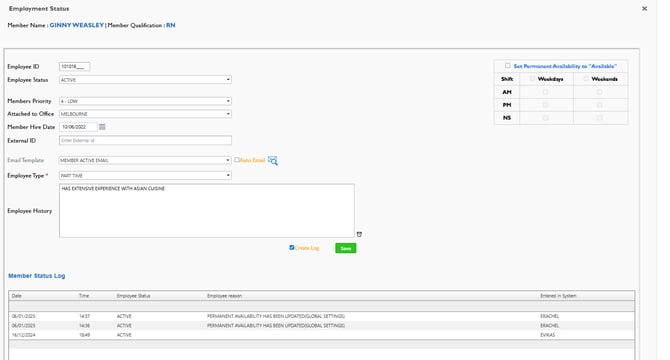Check AM shift Weekends availability
670x360 pixels.
pos(599,92)
